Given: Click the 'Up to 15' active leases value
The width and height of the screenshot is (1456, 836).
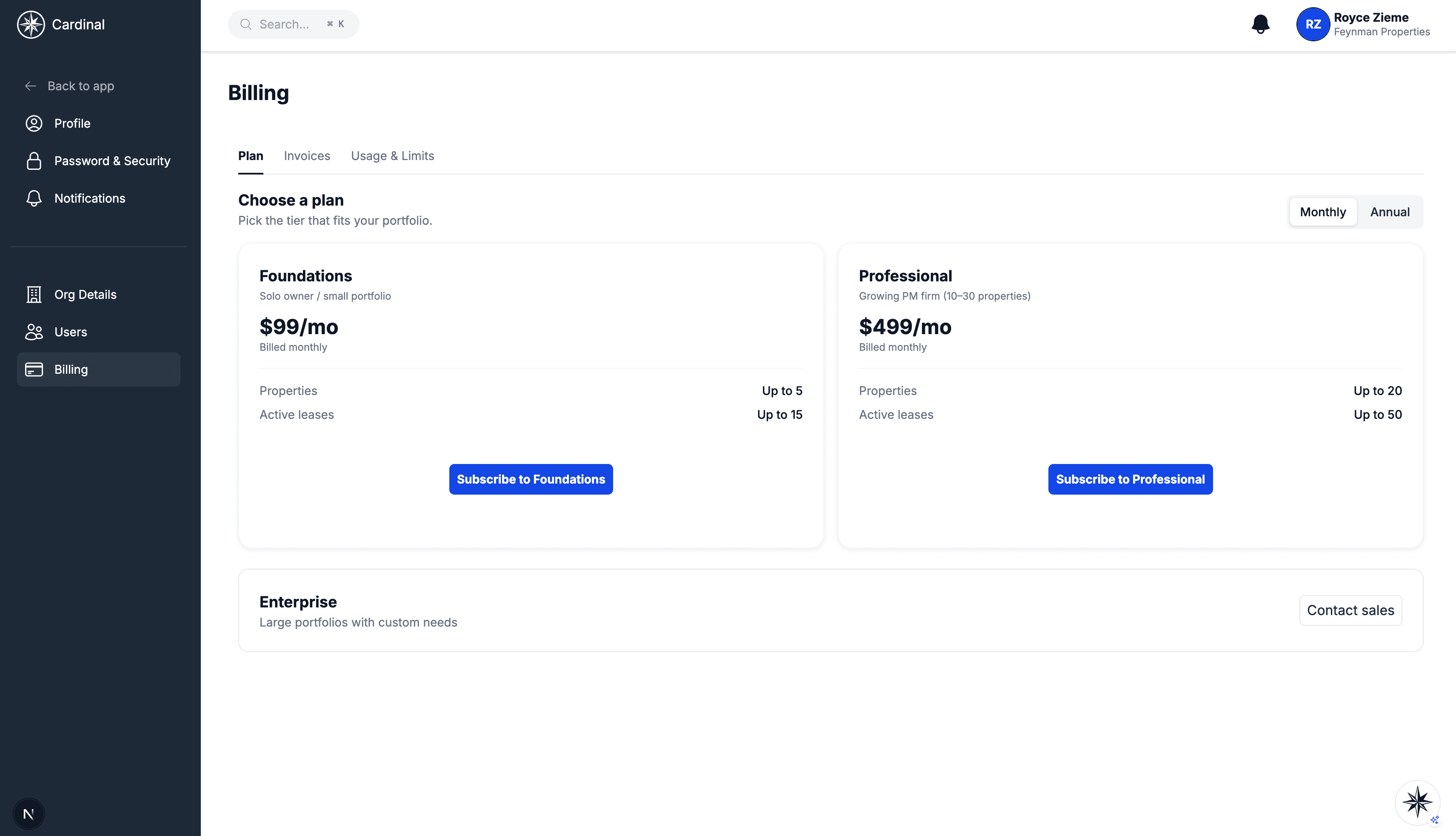Looking at the screenshot, I should 780,415.
